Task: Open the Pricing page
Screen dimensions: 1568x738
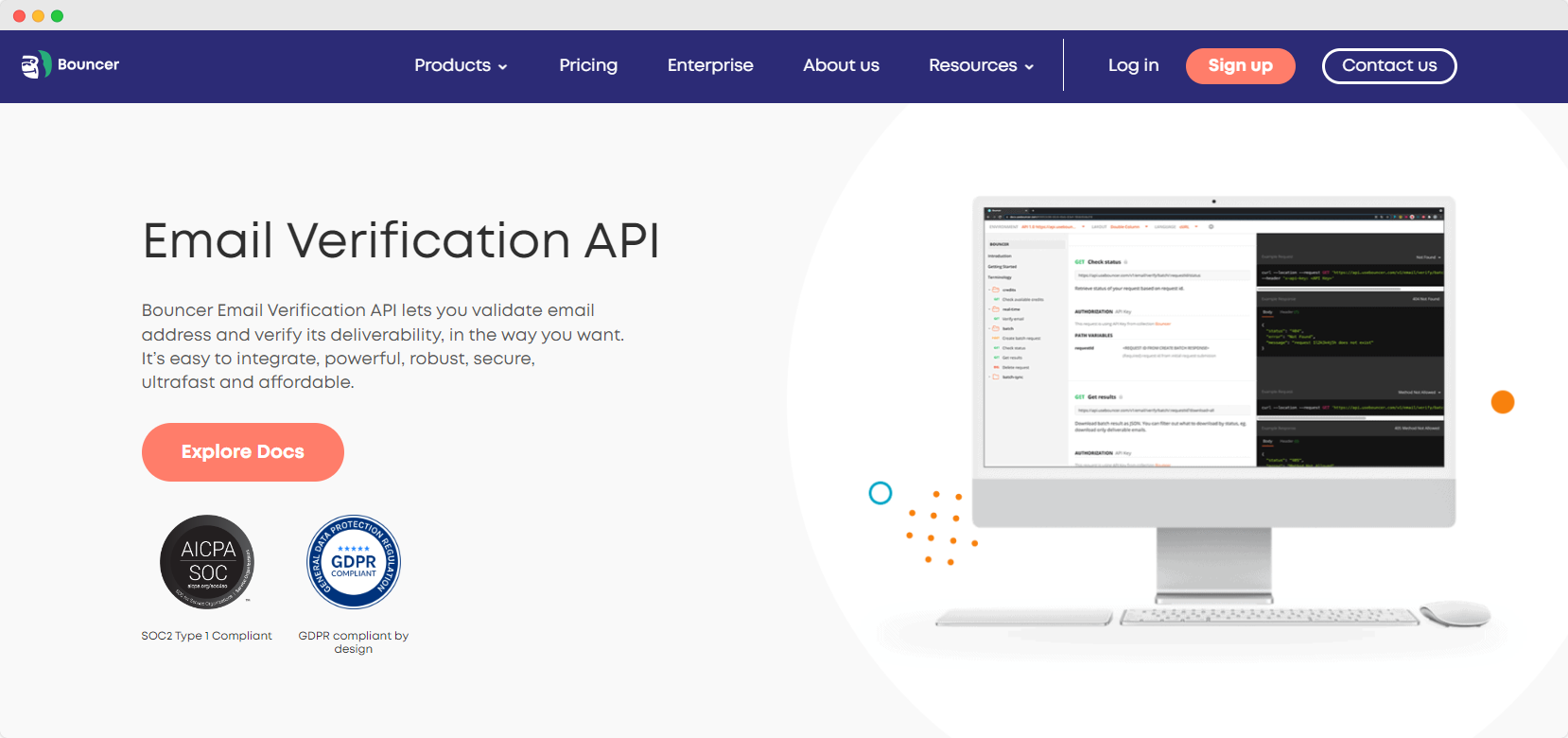Action: click(588, 65)
